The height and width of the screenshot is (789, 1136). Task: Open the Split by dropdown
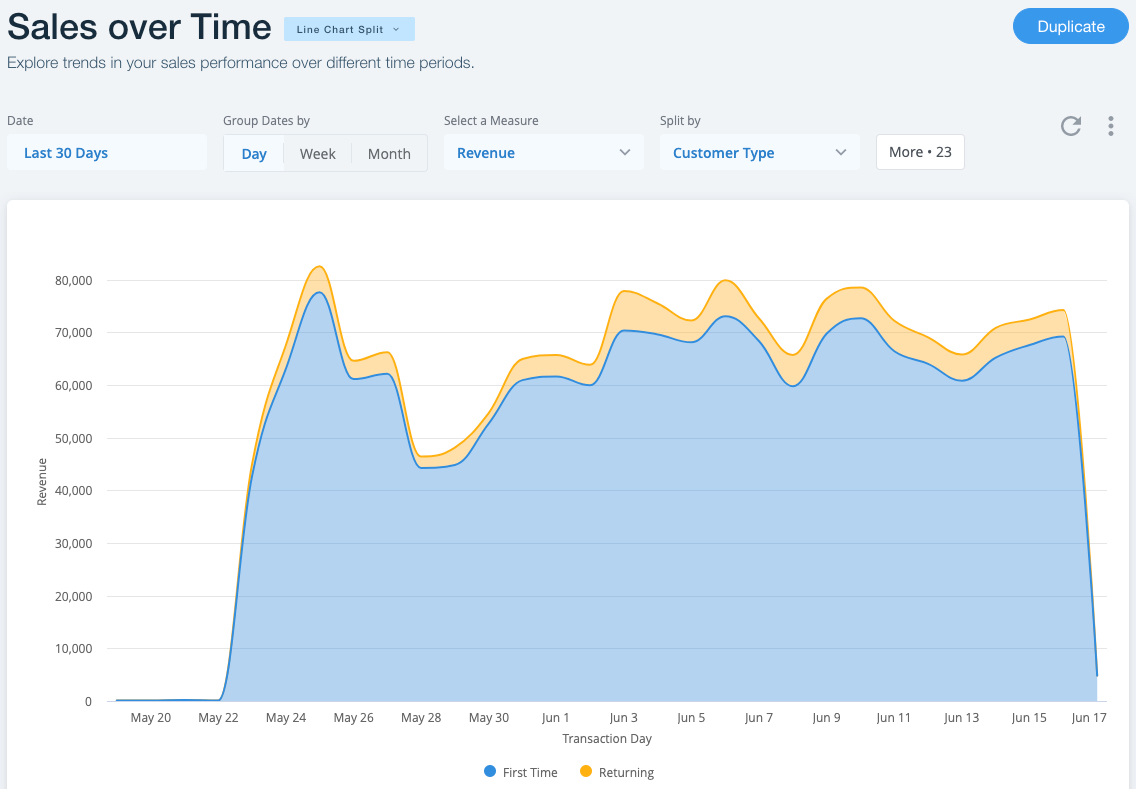click(759, 153)
